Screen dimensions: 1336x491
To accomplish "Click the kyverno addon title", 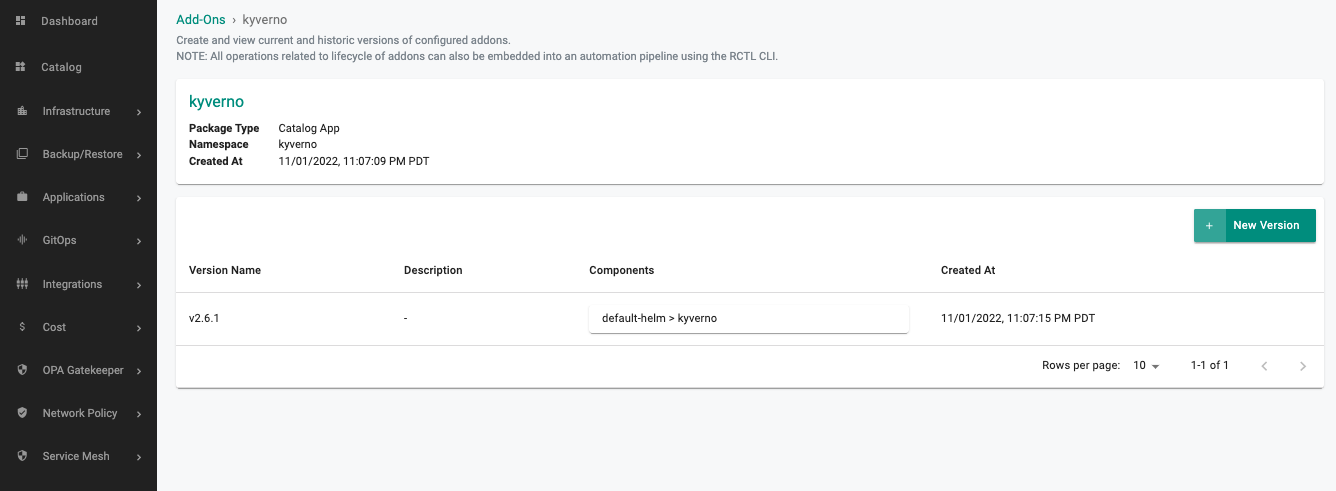I will (x=216, y=102).
